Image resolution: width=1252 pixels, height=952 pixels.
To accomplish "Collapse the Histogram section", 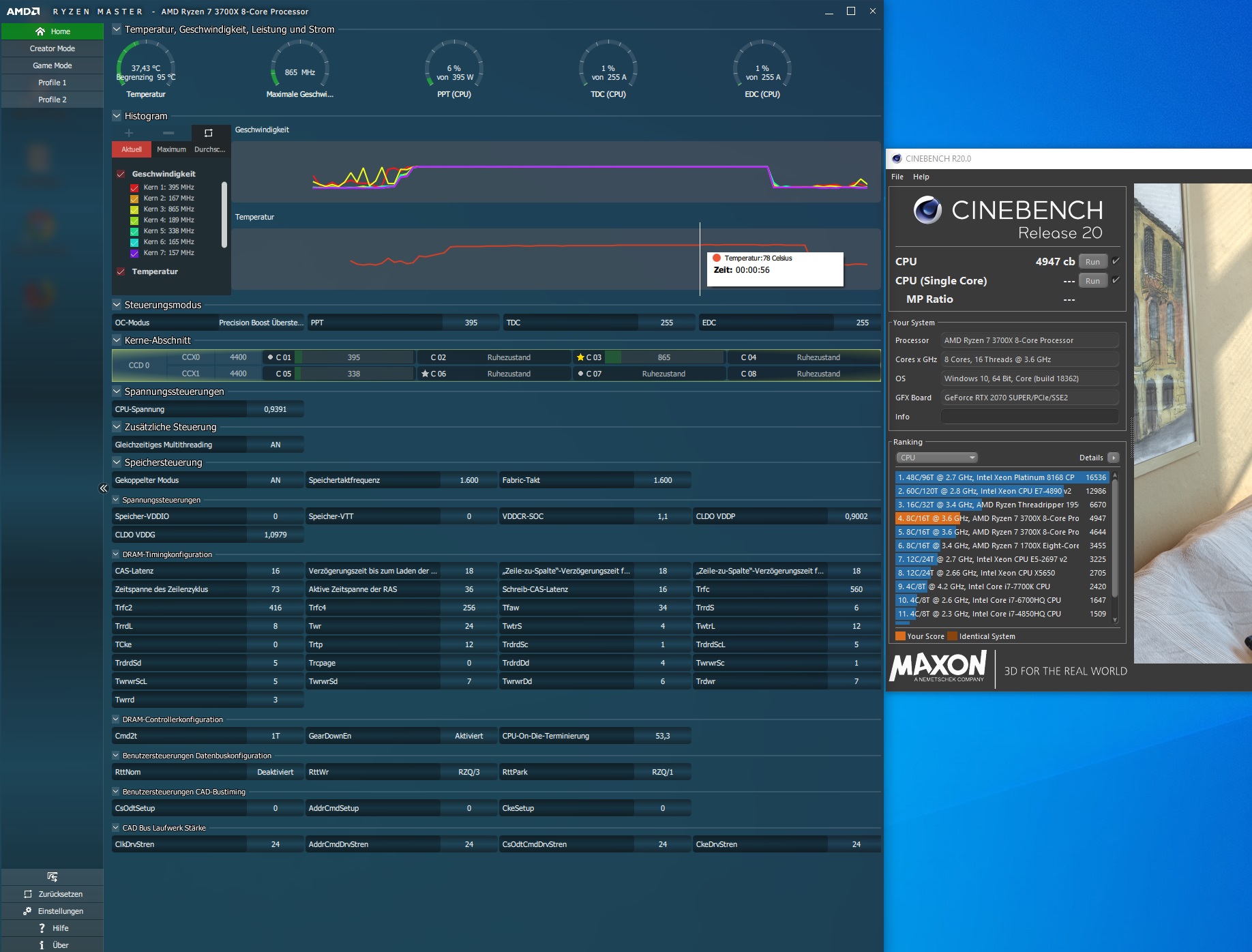I will click(x=117, y=116).
